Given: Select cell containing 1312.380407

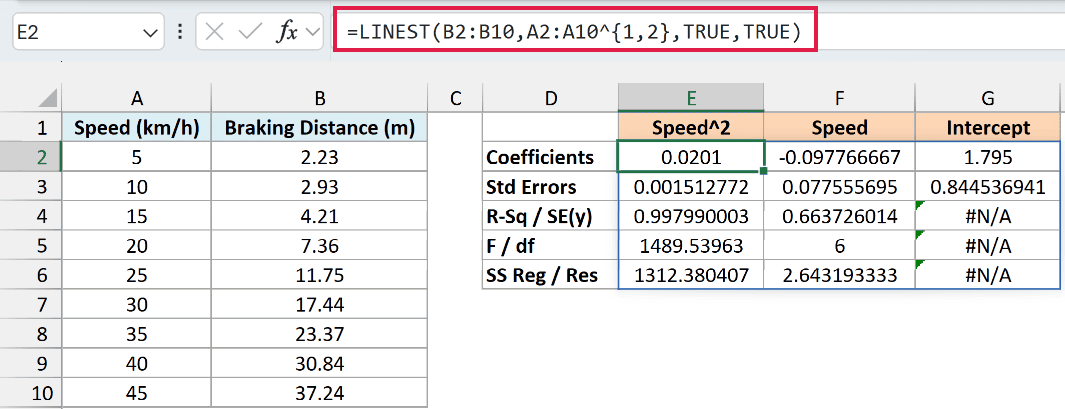Looking at the screenshot, I should (x=691, y=275).
